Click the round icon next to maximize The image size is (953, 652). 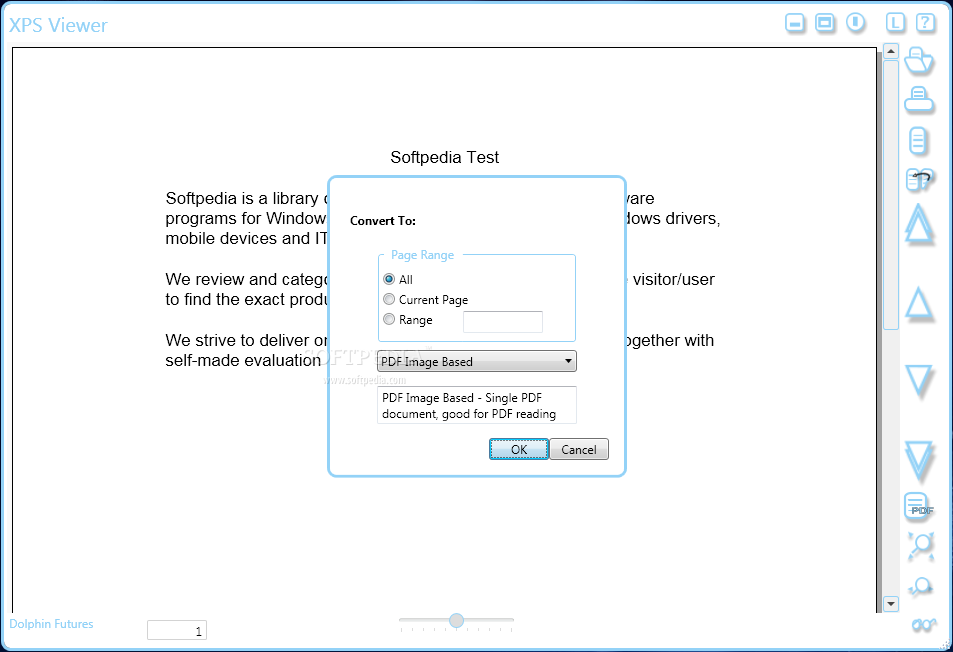point(855,23)
